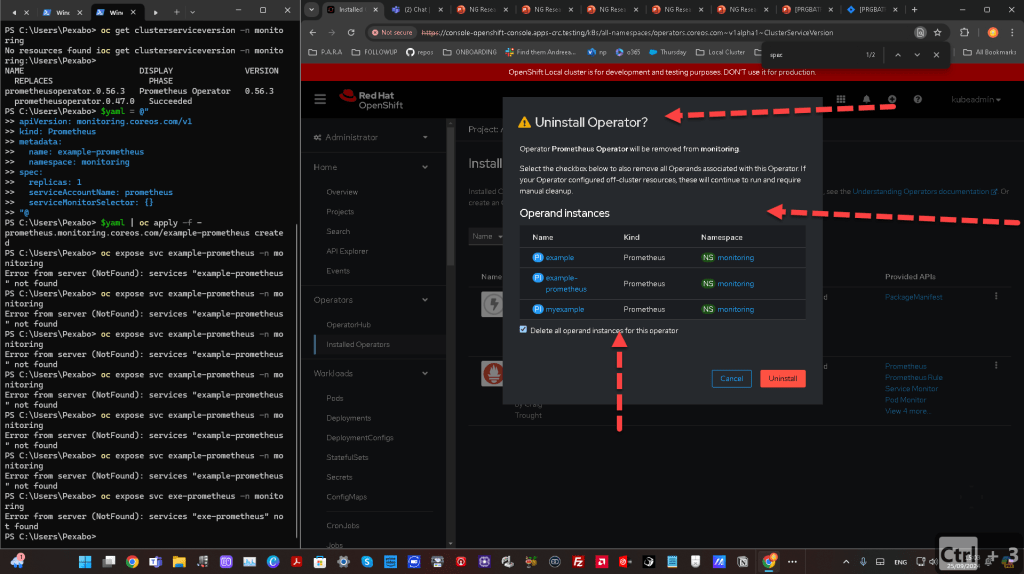Close the find-in-page bar

(x=936, y=55)
